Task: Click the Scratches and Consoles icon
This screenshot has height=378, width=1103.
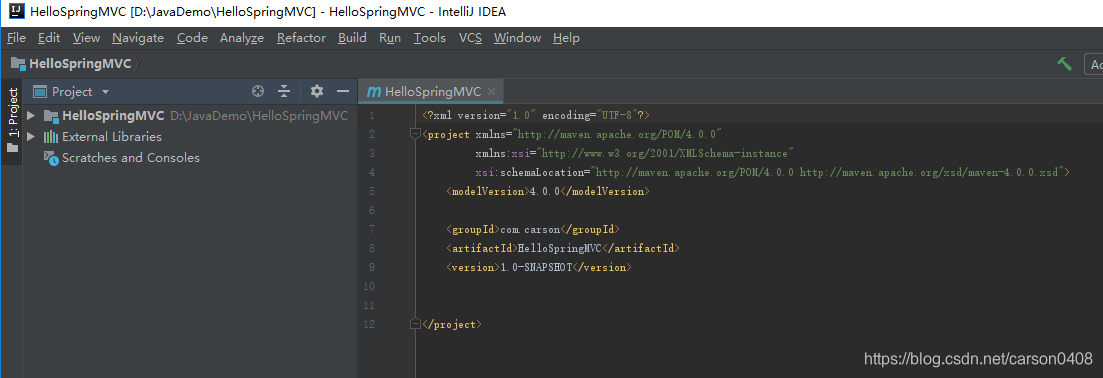Action: click(x=51, y=158)
